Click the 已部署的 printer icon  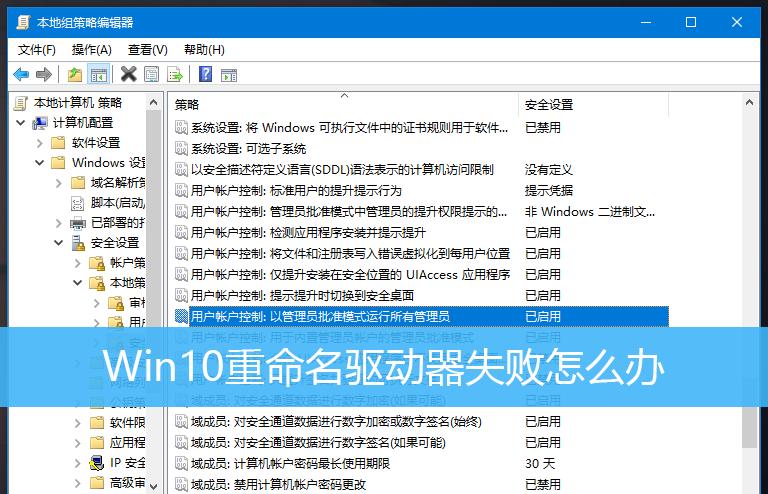tap(77, 223)
